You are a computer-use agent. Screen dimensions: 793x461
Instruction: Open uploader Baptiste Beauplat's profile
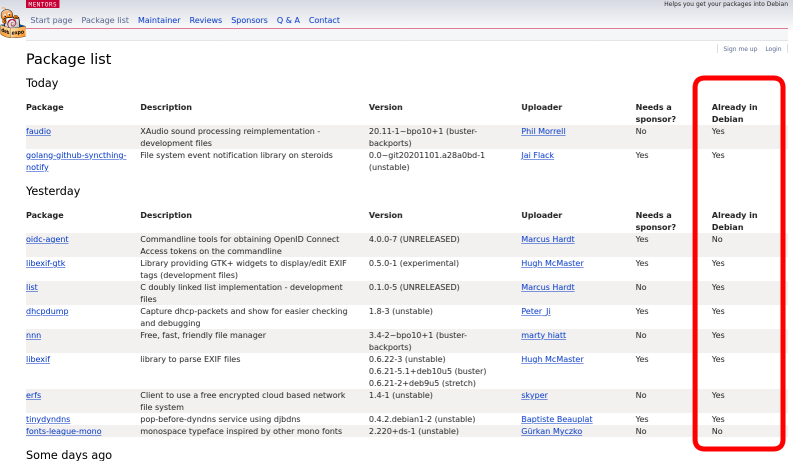click(557, 419)
